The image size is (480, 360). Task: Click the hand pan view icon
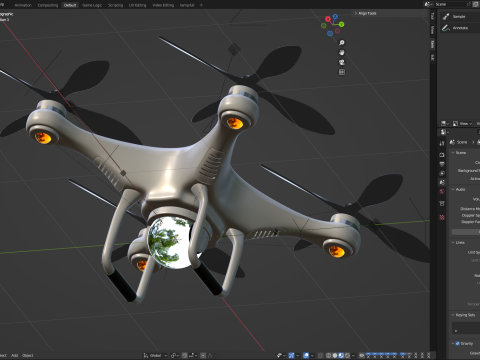[x=342, y=52]
